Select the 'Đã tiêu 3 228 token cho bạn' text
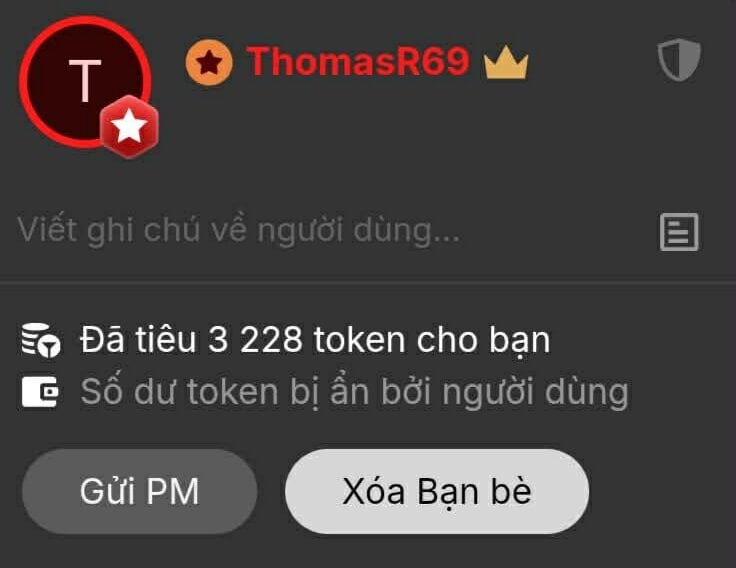Image resolution: width=736 pixels, height=568 pixels. 315,340
